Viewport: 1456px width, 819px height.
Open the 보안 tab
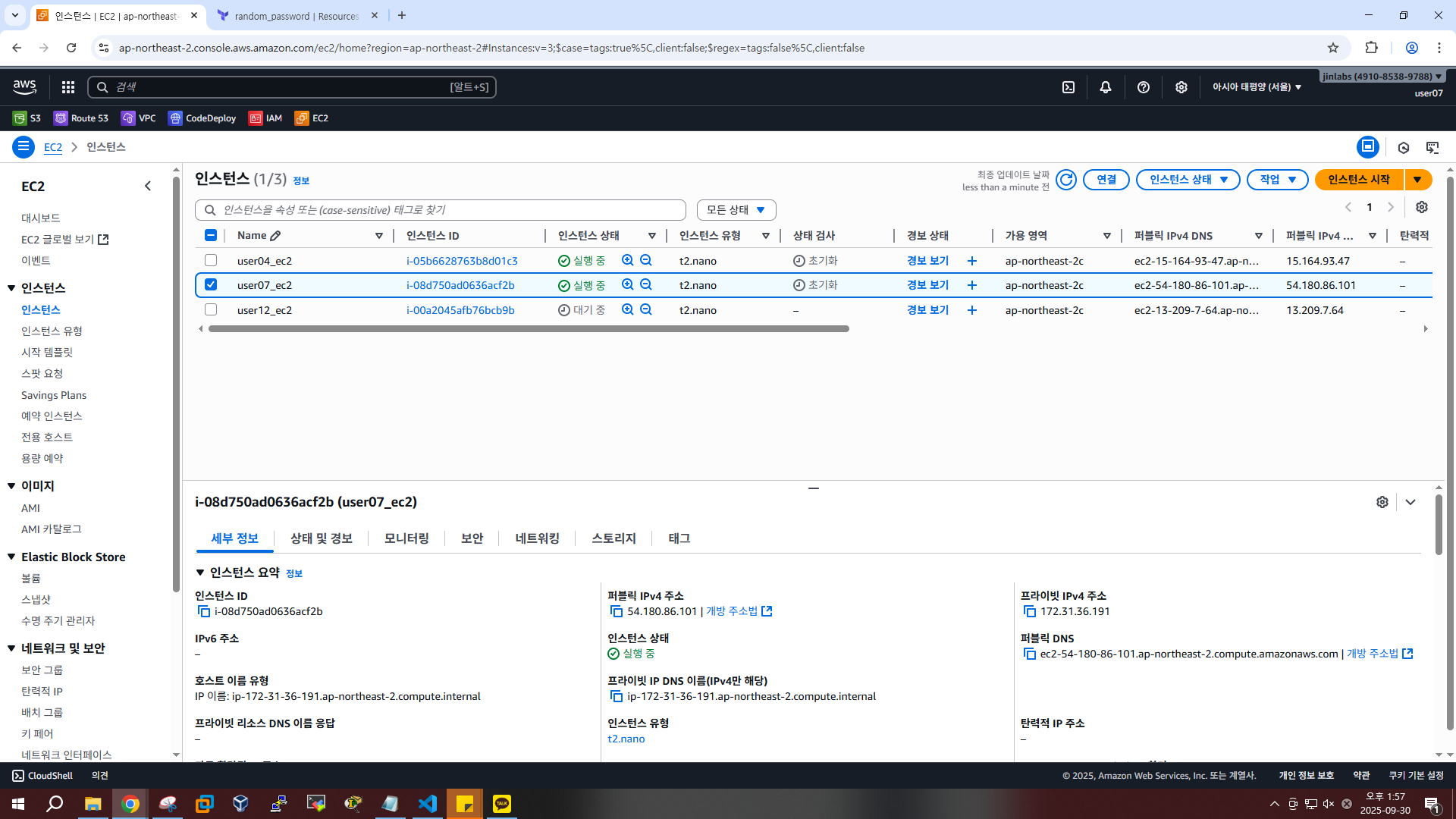(x=472, y=538)
